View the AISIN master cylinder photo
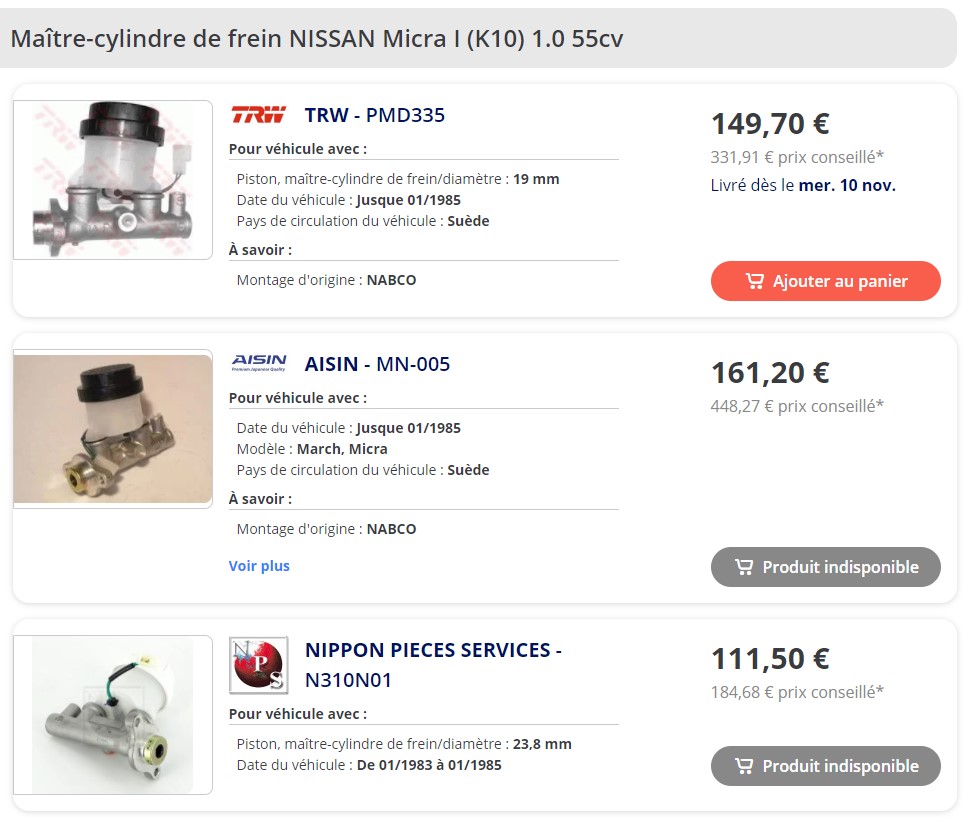Screen dimensions: 971x823 click(x=113, y=429)
